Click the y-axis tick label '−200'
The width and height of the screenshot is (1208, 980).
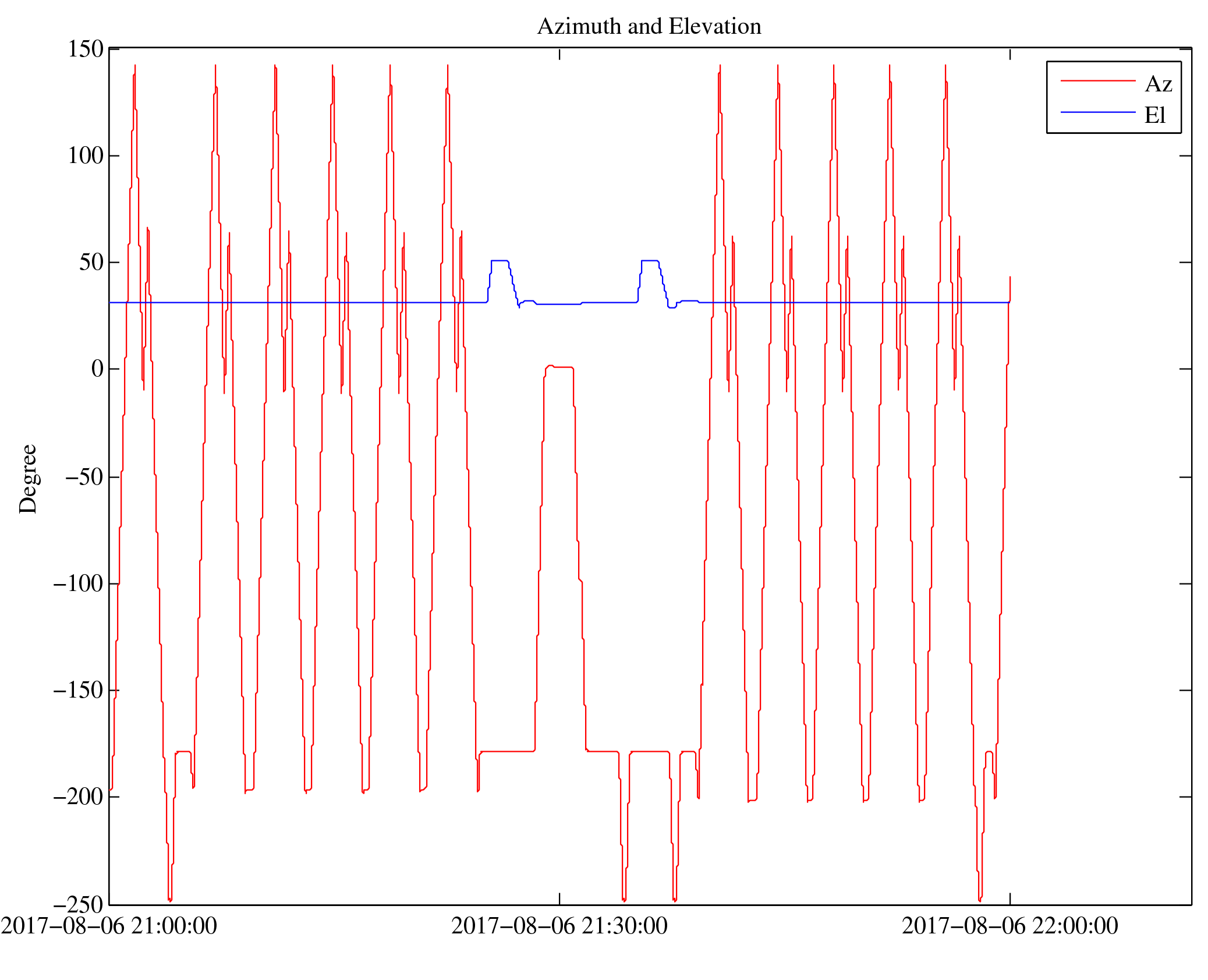78,796
